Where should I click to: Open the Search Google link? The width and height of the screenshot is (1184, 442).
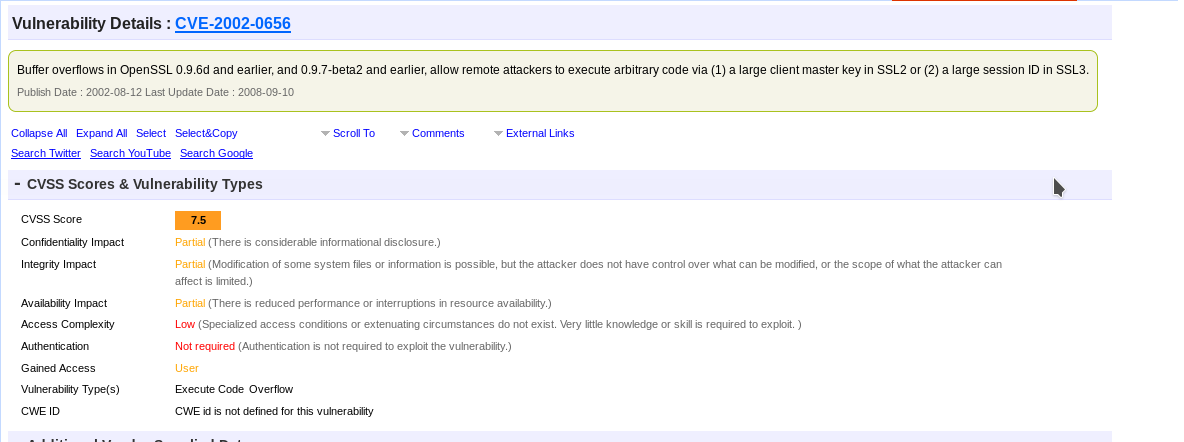click(x=217, y=153)
